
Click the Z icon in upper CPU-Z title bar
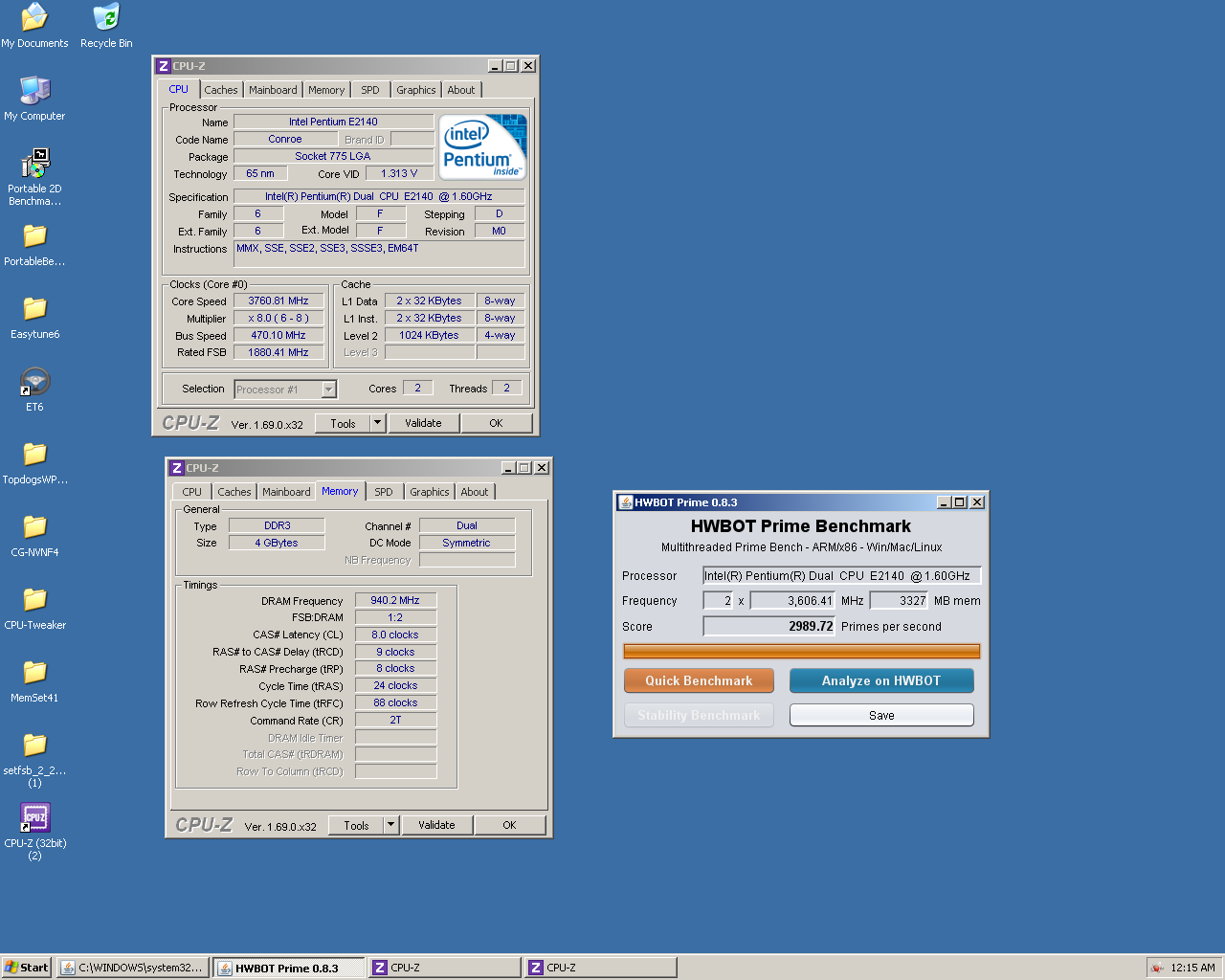tap(164, 66)
